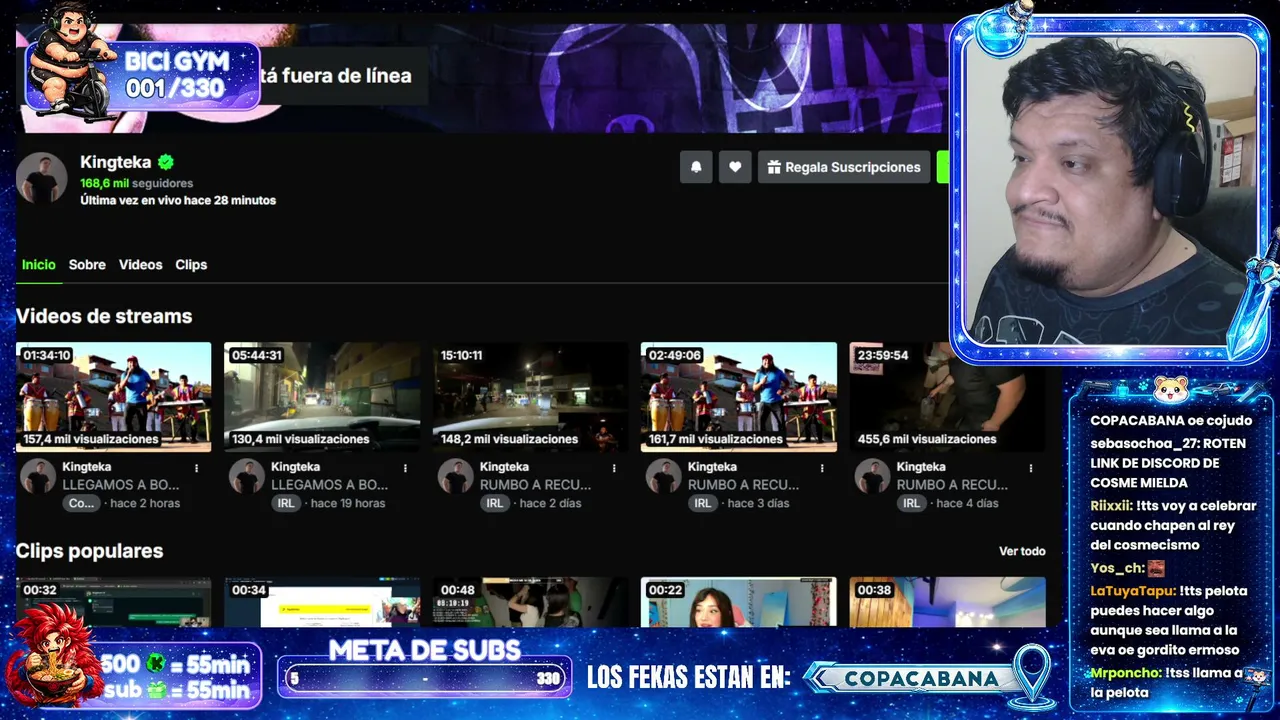The height and width of the screenshot is (720, 1280).
Task: Click channel avatar beside the 'hace 3 días' video
Action: pyautogui.click(x=664, y=476)
